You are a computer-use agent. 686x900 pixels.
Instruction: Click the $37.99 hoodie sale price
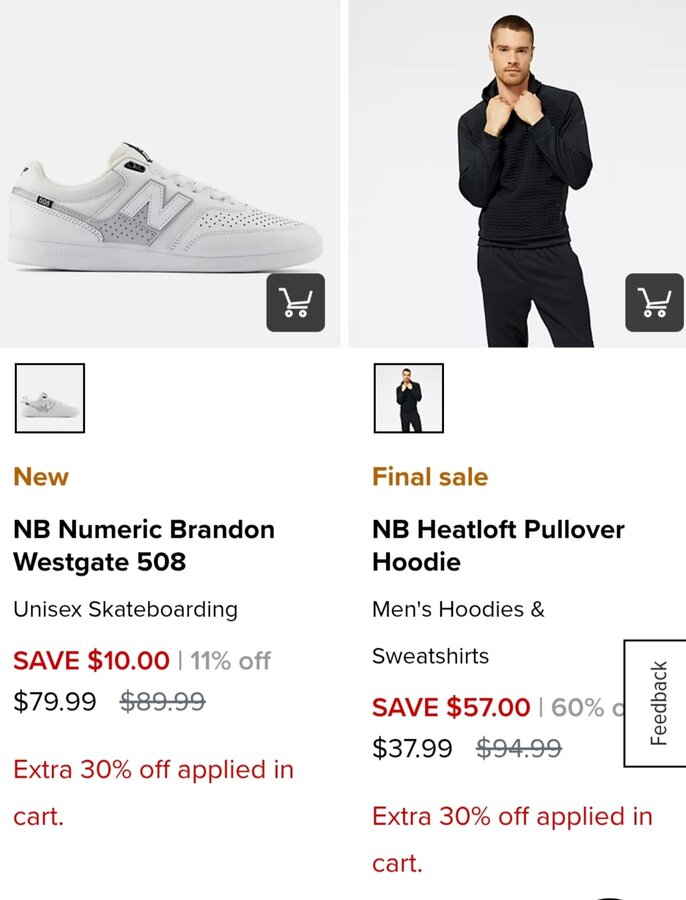tap(412, 748)
